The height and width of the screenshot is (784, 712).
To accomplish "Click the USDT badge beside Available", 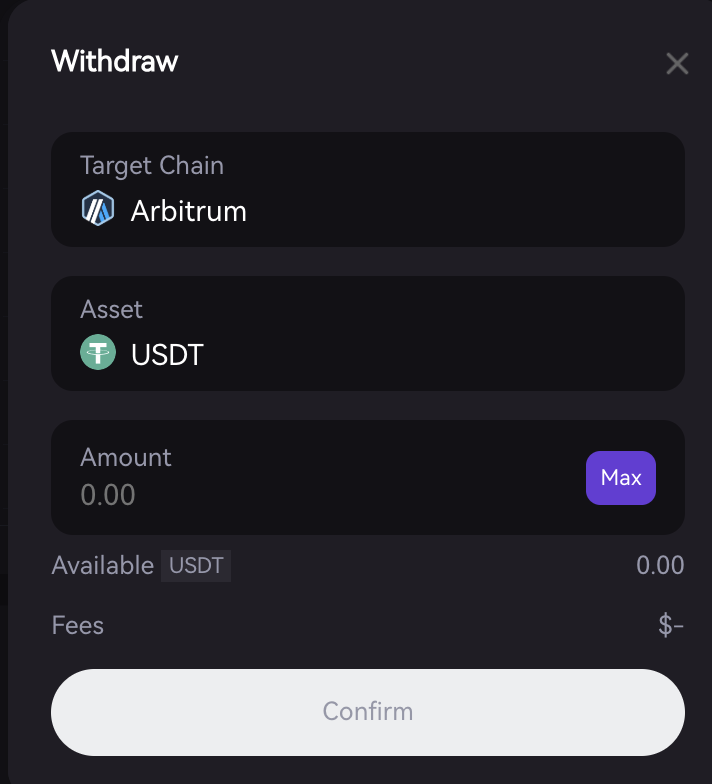I will tap(196, 566).
